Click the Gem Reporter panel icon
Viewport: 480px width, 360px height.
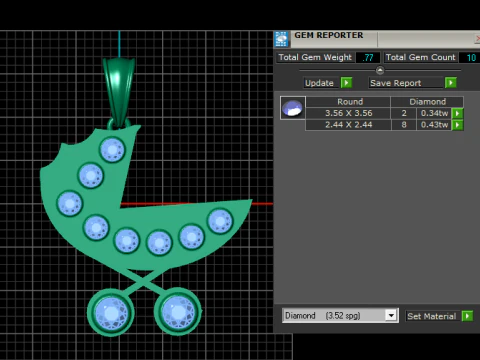coord(282,39)
